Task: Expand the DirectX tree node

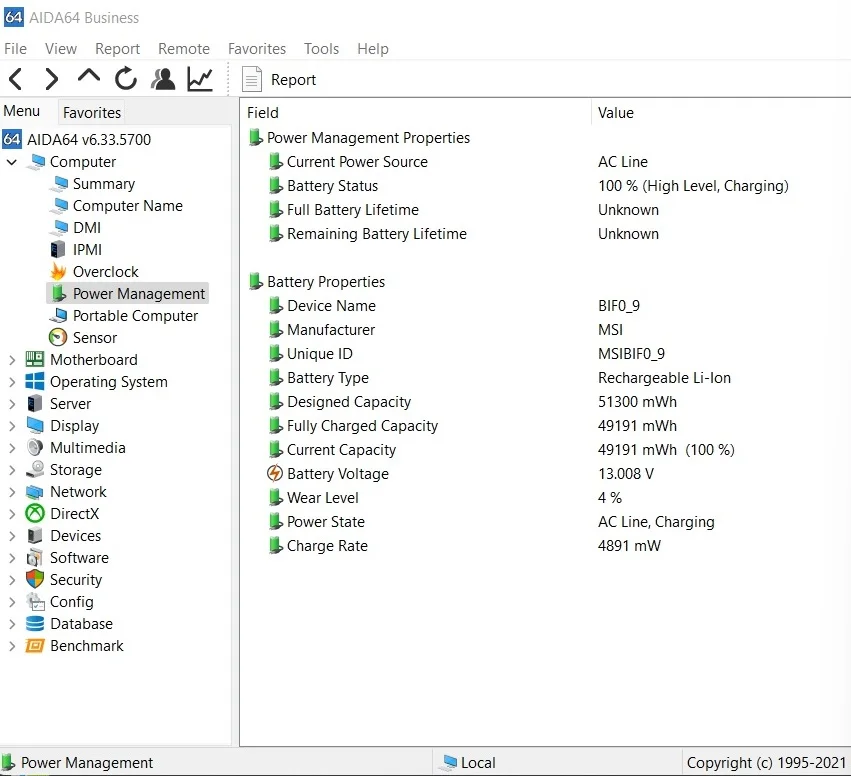Action: click(12, 514)
